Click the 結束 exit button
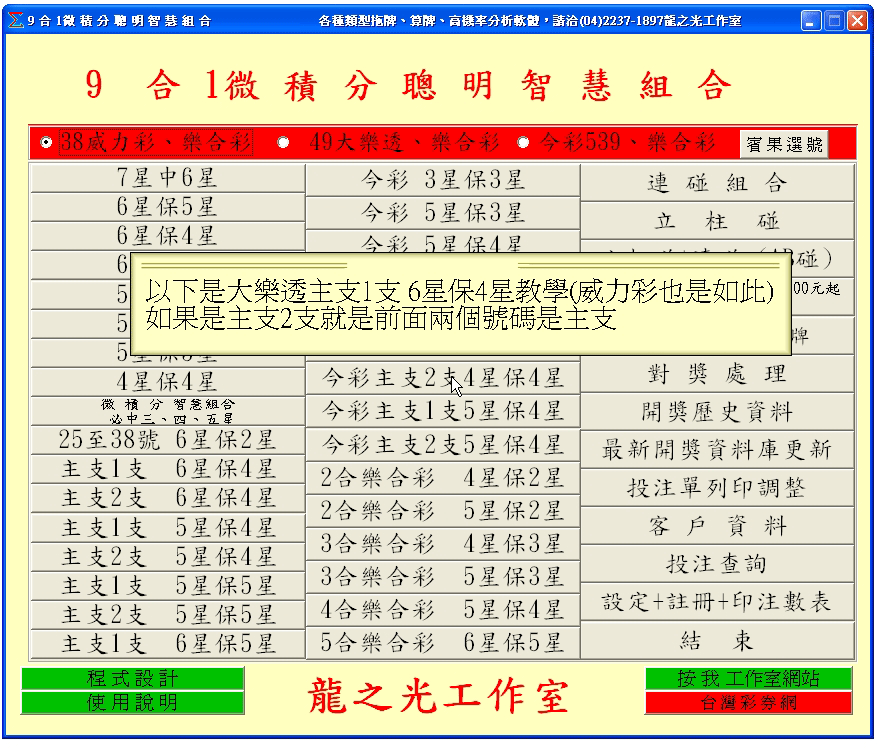 718,641
